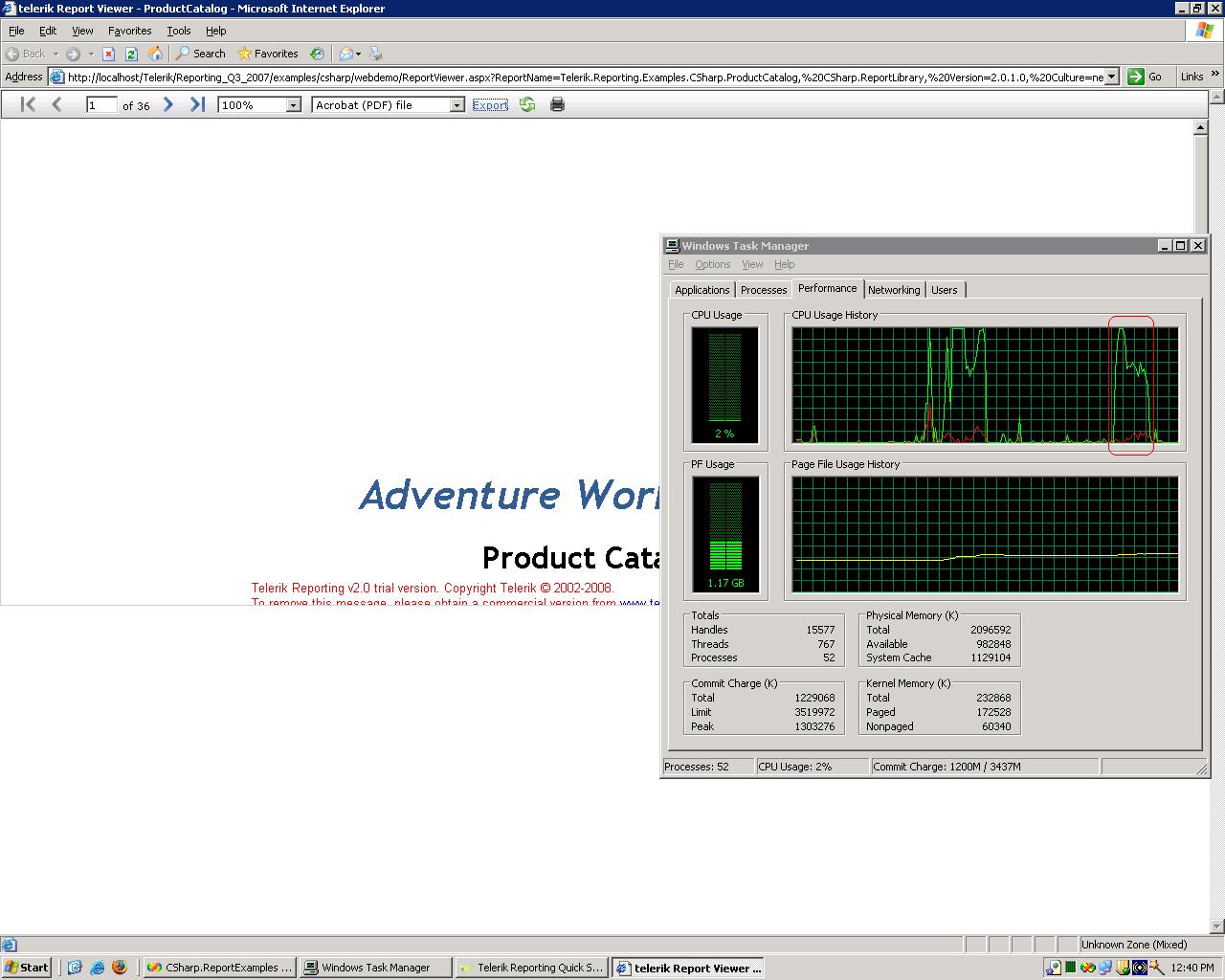Switch to telerik Report Viewer taskbar button
This screenshot has height=980, width=1225.
[x=689, y=968]
